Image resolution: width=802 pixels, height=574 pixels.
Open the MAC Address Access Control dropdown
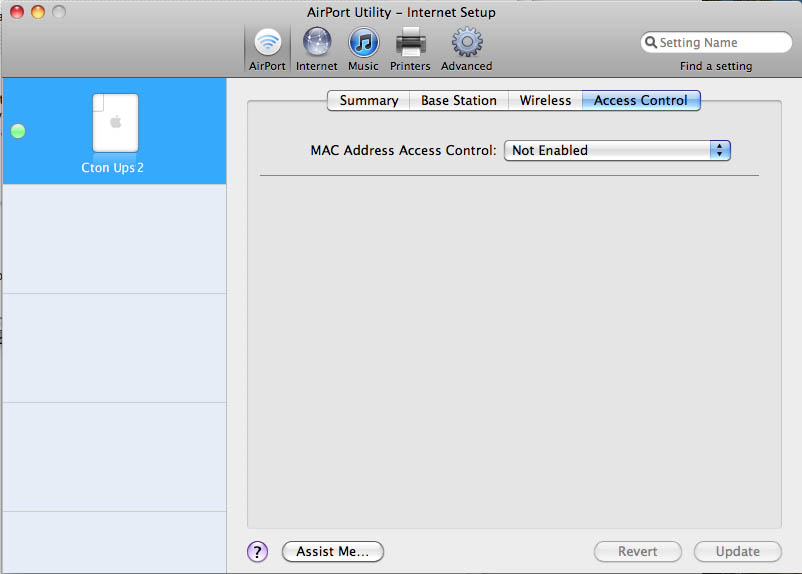click(617, 150)
